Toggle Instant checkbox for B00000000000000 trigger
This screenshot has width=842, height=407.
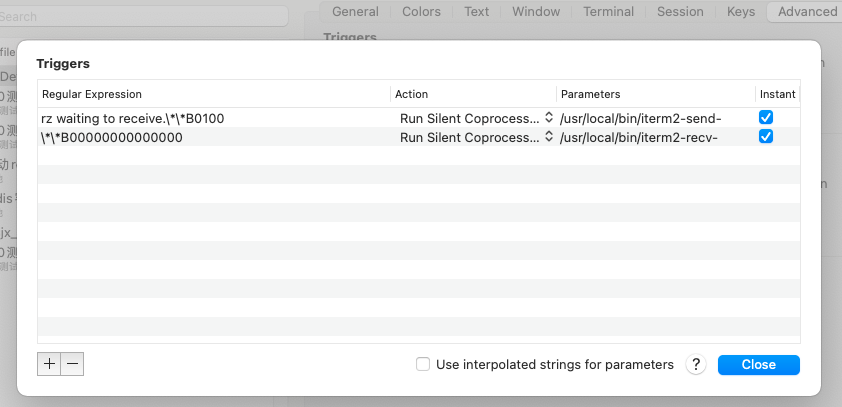pyautogui.click(x=766, y=137)
